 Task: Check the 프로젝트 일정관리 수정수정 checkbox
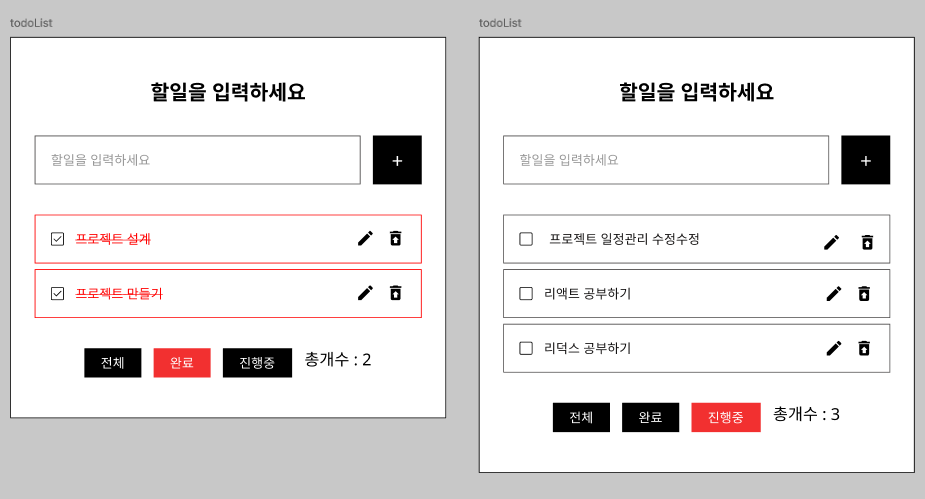pos(526,239)
